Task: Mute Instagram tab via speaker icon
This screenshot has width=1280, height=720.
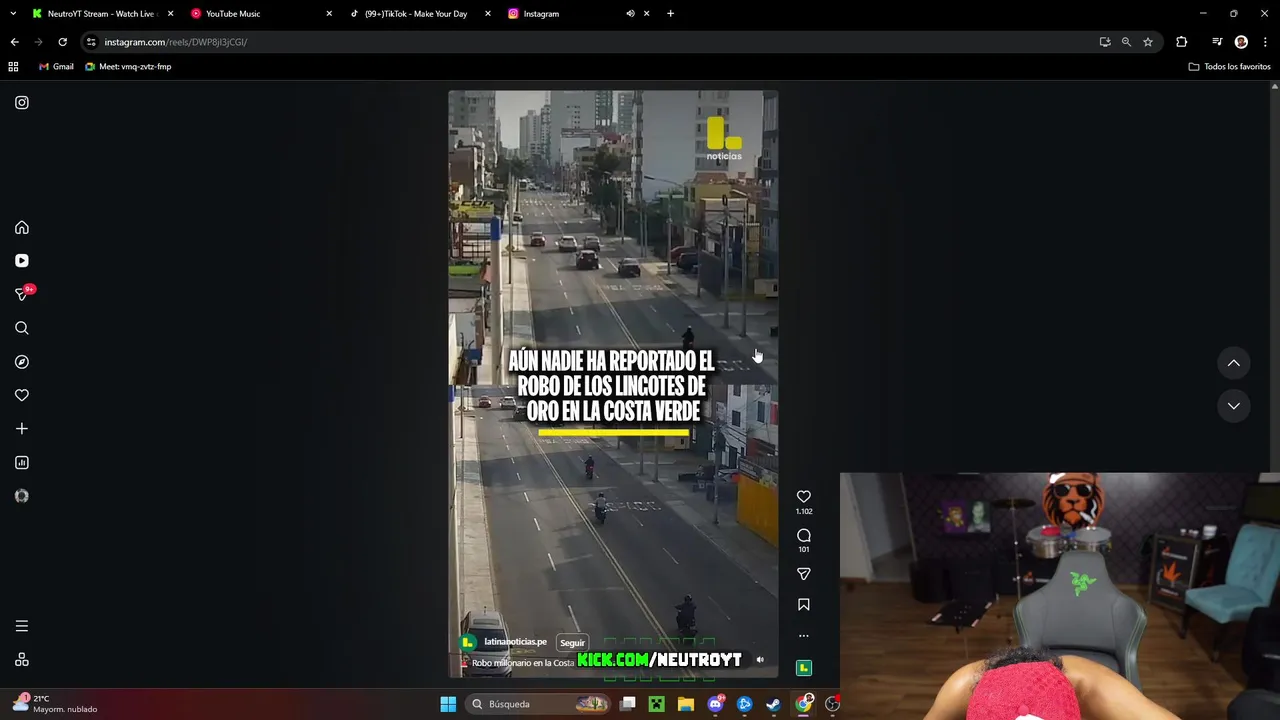Action: (631, 14)
